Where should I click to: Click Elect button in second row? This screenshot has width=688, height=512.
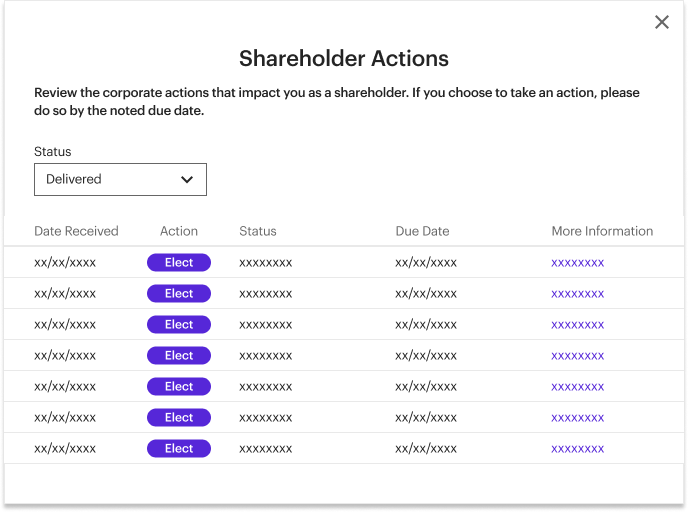[x=179, y=294]
